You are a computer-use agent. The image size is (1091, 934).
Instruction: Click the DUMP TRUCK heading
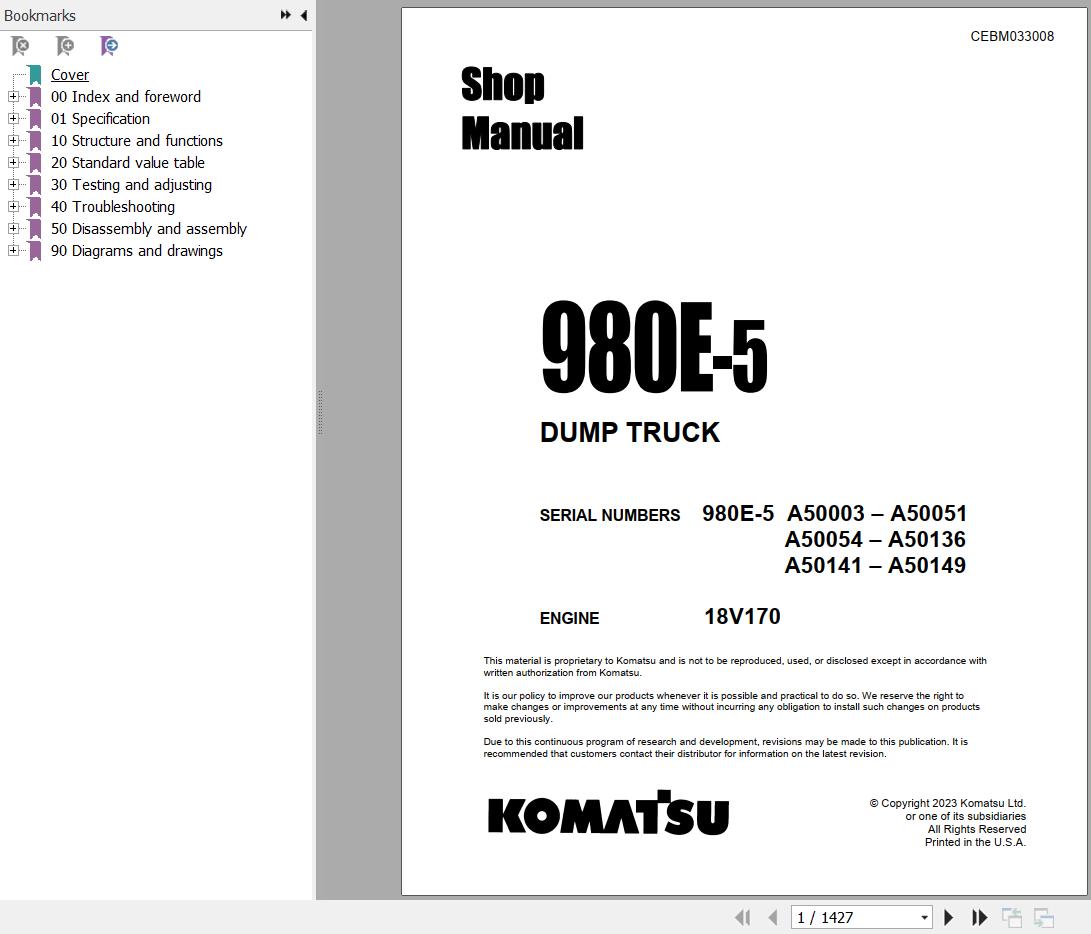pyautogui.click(x=630, y=432)
